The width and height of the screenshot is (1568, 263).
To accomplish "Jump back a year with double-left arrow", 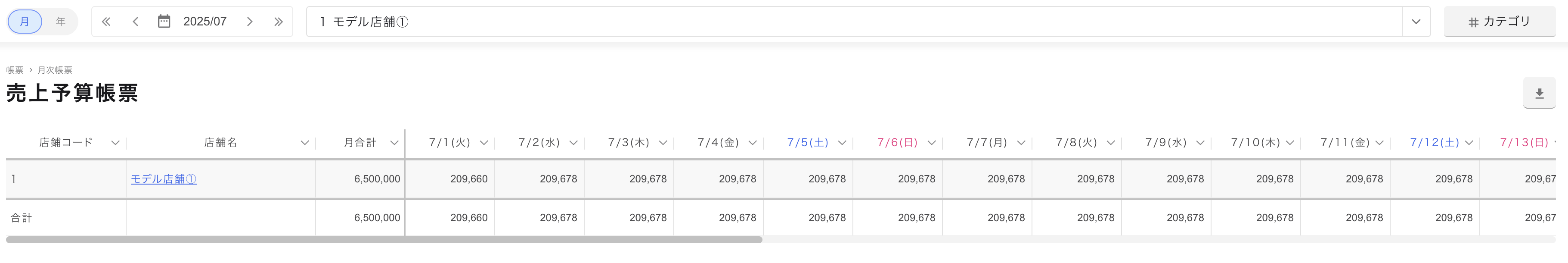I will [106, 22].
